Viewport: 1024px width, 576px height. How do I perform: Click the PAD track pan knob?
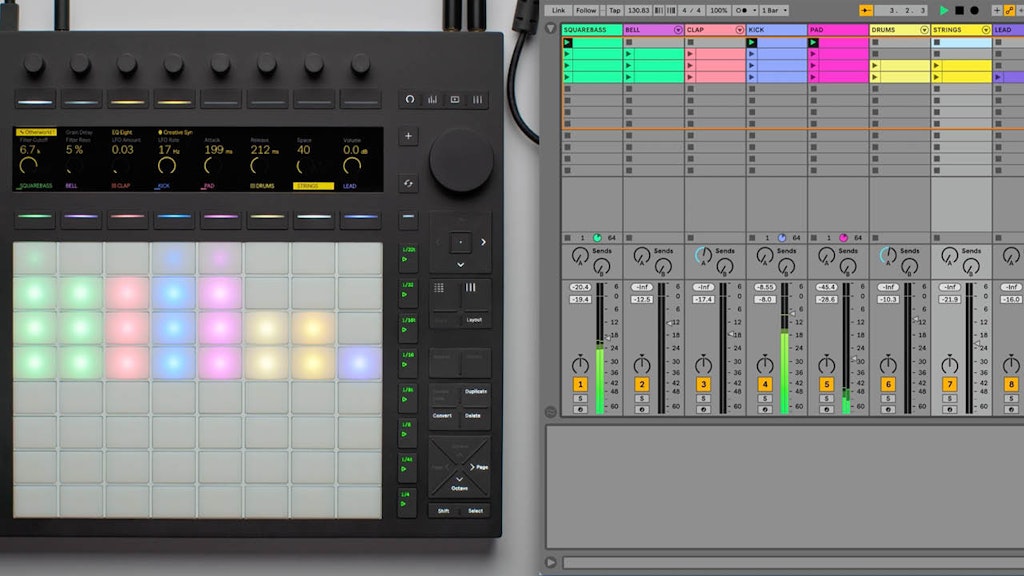coord(826,364)
